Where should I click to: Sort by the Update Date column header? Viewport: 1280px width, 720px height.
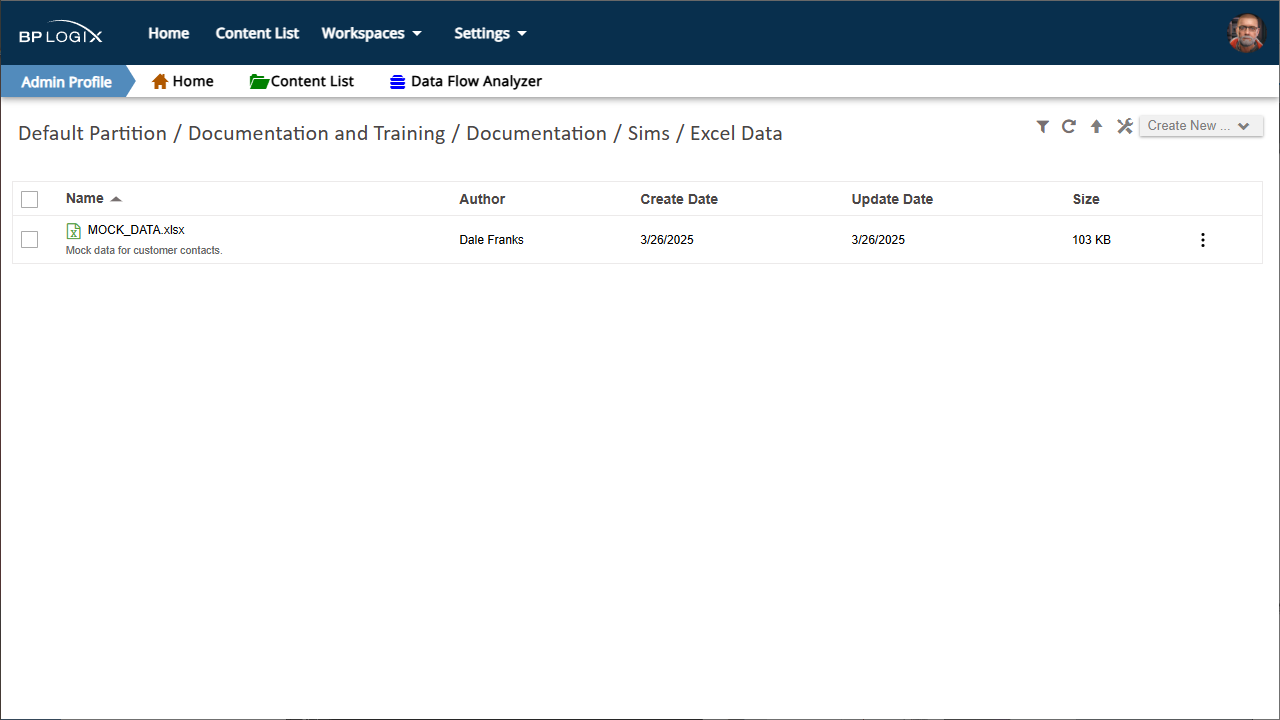892,199
